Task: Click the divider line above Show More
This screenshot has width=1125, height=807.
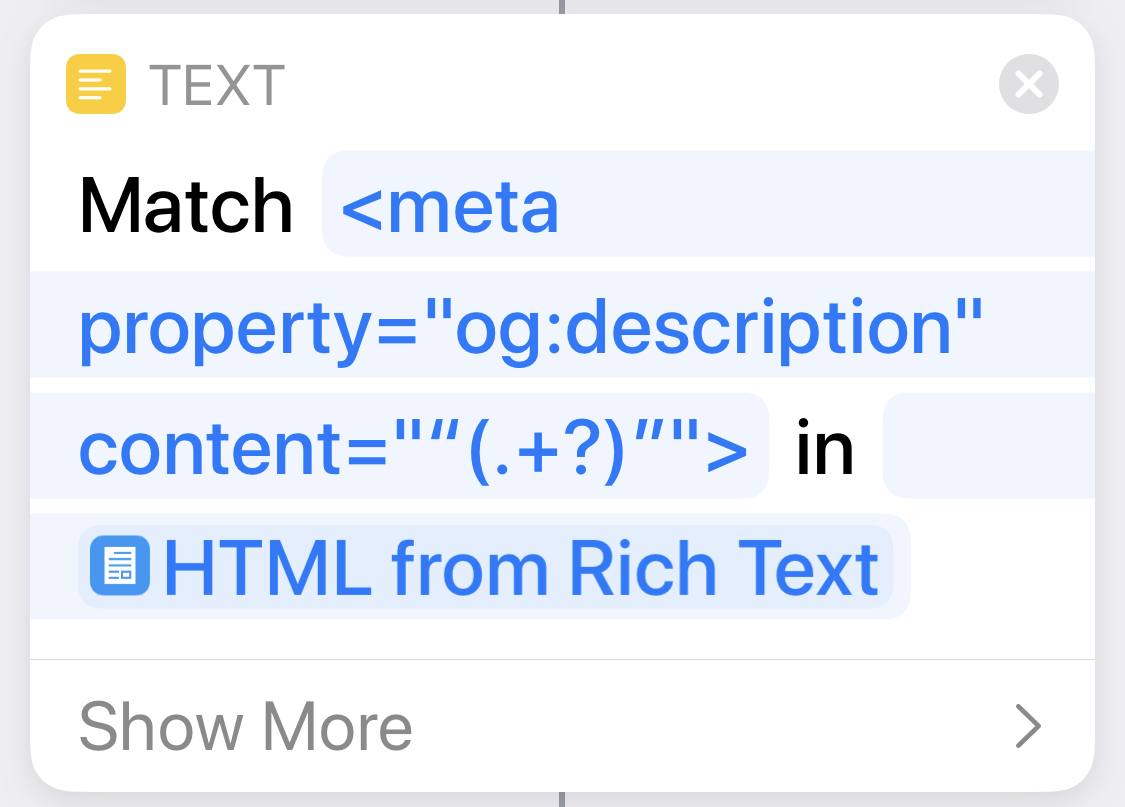Action: coord(562,660)
